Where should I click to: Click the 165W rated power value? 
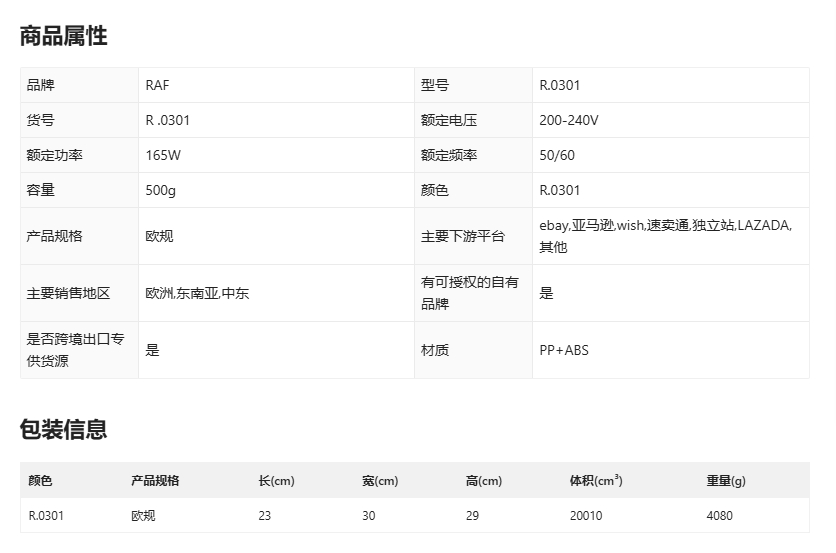coord(163,155)
